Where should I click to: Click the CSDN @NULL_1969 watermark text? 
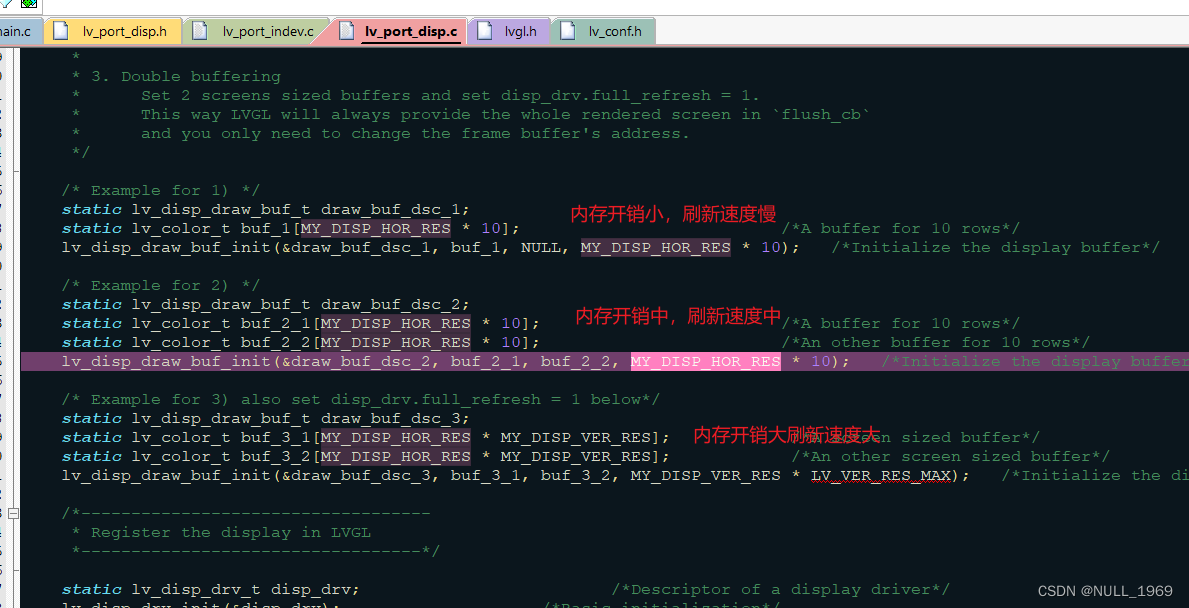point(1104,591)
